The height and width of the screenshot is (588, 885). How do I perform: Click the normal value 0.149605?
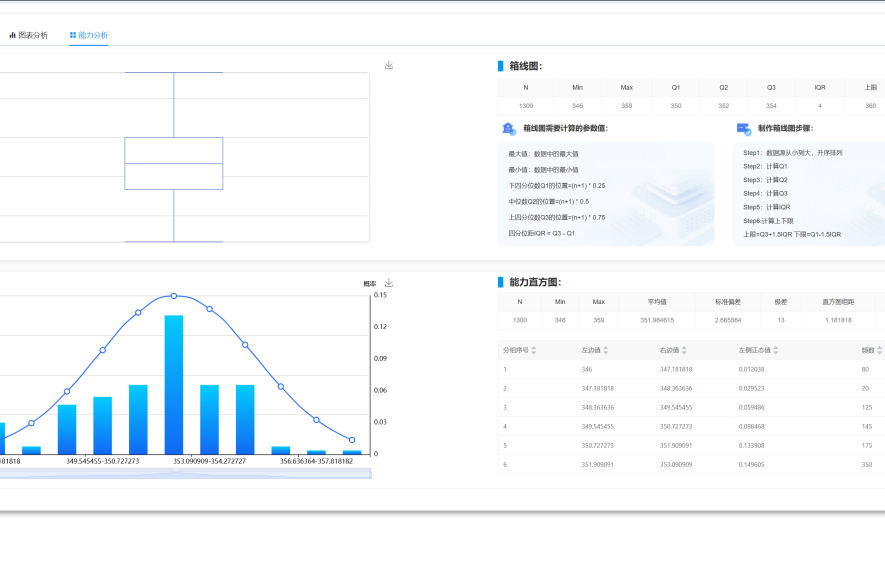coord(751,465)
